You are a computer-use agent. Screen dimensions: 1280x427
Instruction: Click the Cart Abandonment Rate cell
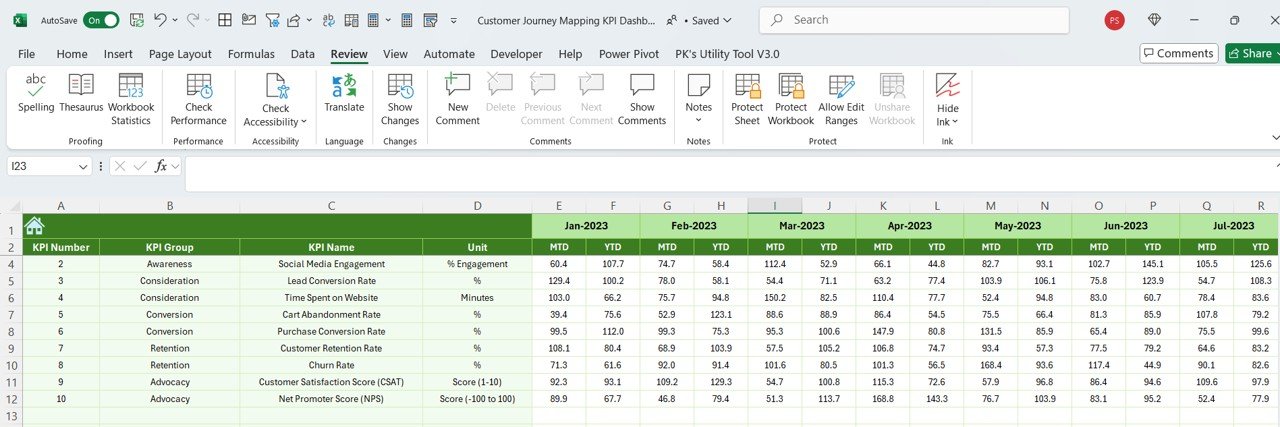tap(331, 315)
